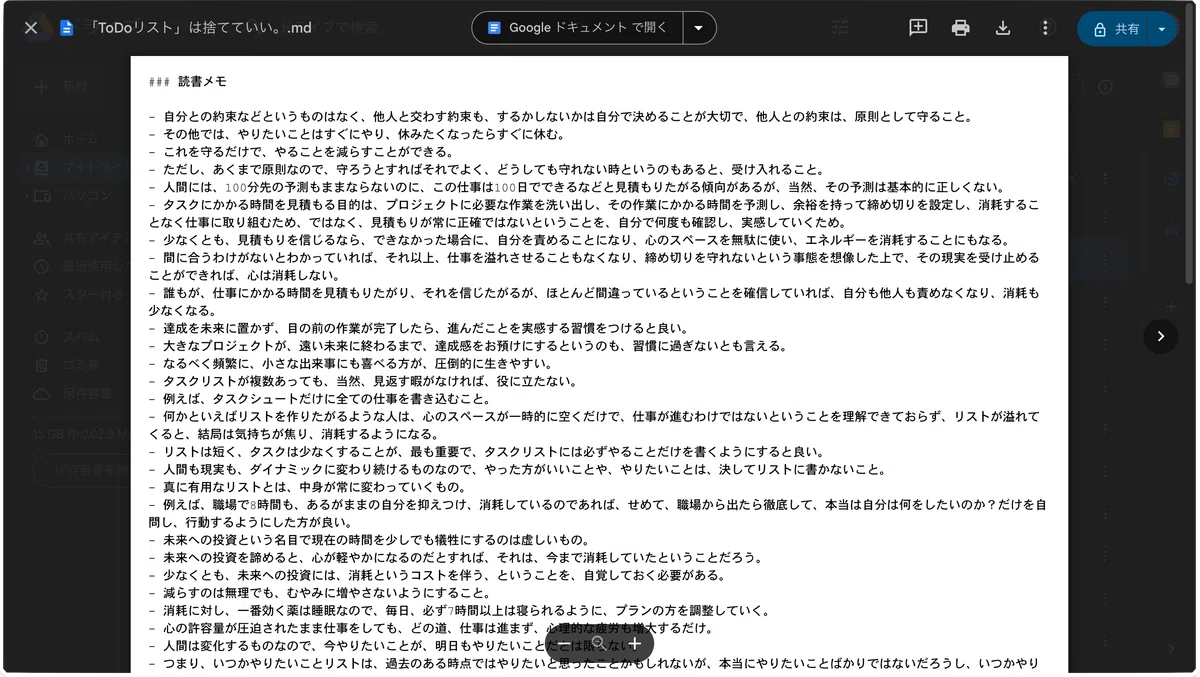Image resolution: width=1200 pixels, height=677 pixels.
Task: Click the heading ### 読書メモ
Action: pyautogui.click(x=186, y=82)
